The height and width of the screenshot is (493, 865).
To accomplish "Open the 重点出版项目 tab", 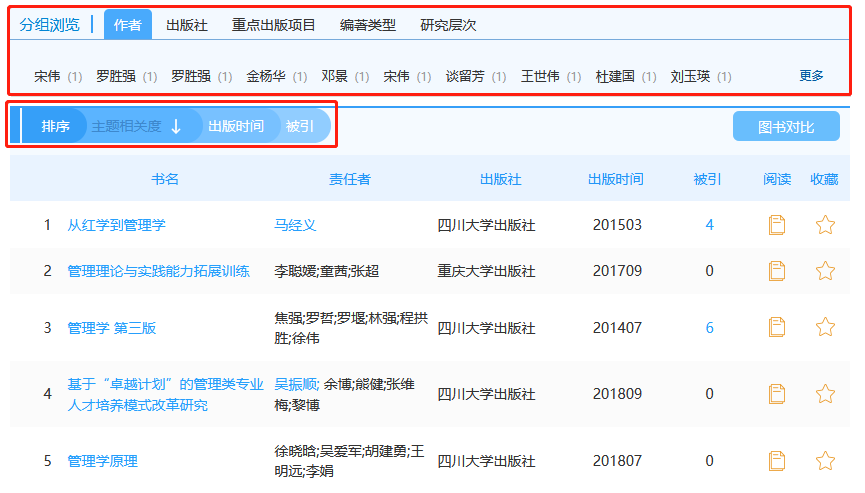I will 273,25.
